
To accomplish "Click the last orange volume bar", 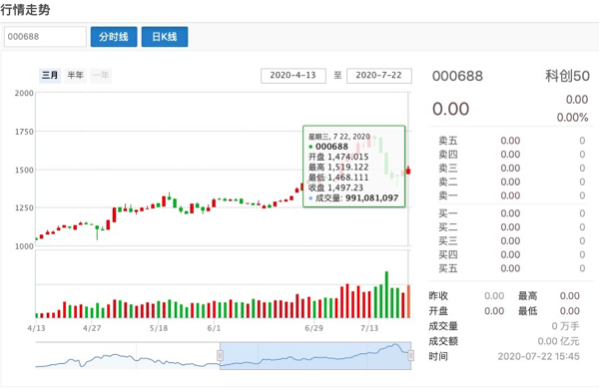I will (408, 302).
